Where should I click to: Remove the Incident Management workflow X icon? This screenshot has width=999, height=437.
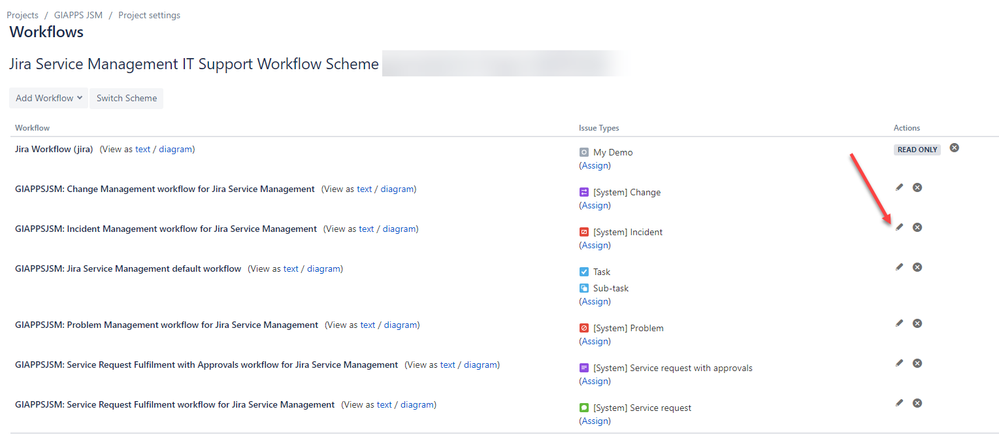pos(917,227)
